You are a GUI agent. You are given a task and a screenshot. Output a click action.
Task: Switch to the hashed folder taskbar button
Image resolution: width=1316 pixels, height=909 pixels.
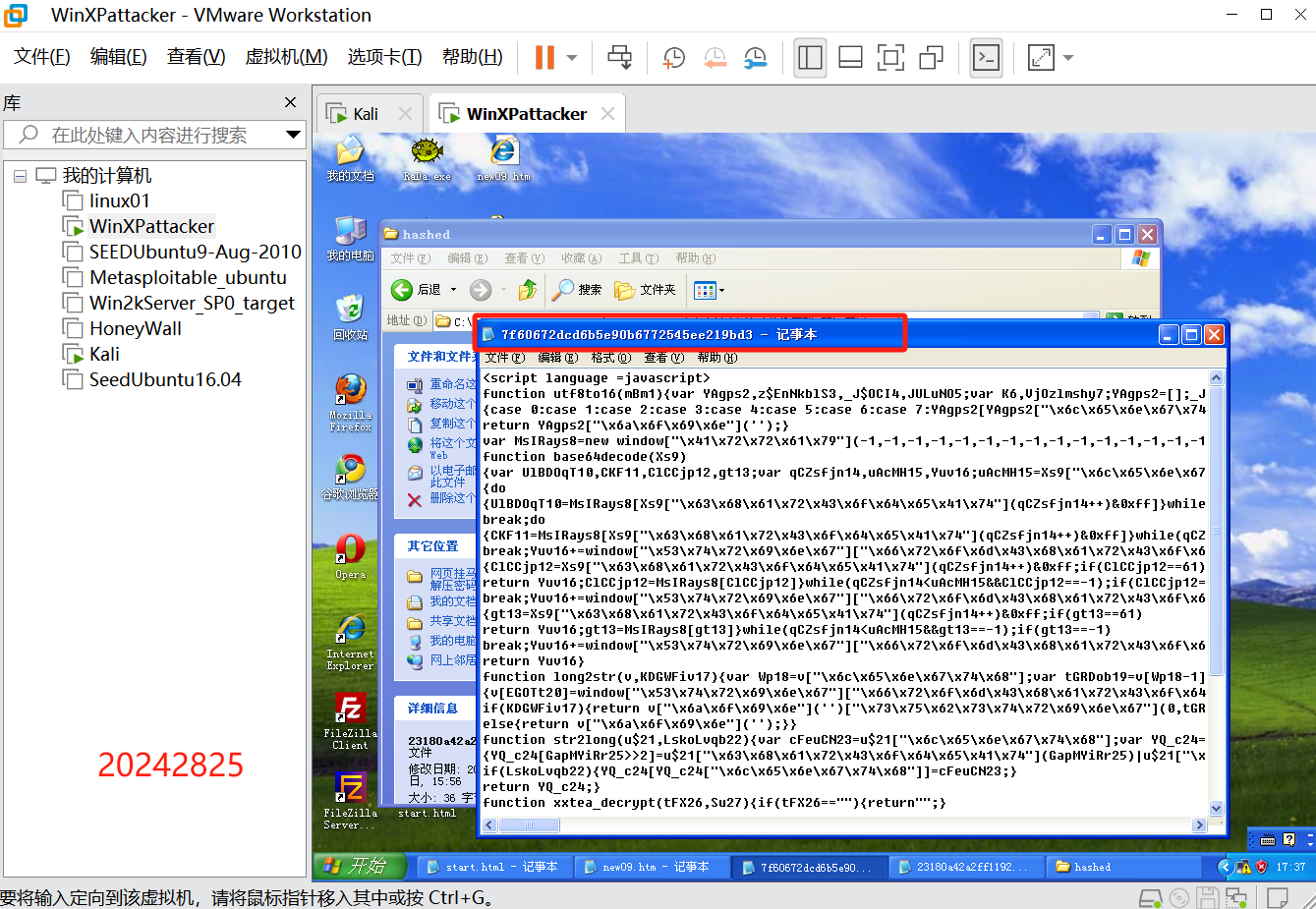click(x=1123, y=867)
